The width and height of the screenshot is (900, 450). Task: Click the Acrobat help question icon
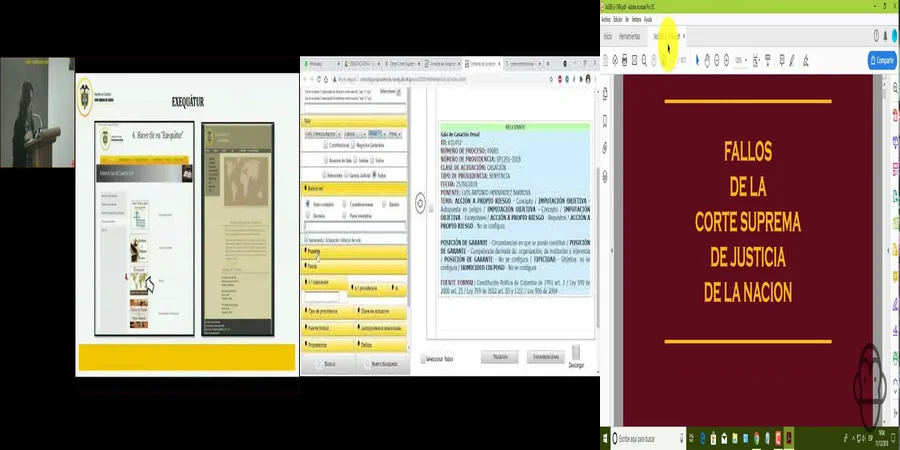876,36
